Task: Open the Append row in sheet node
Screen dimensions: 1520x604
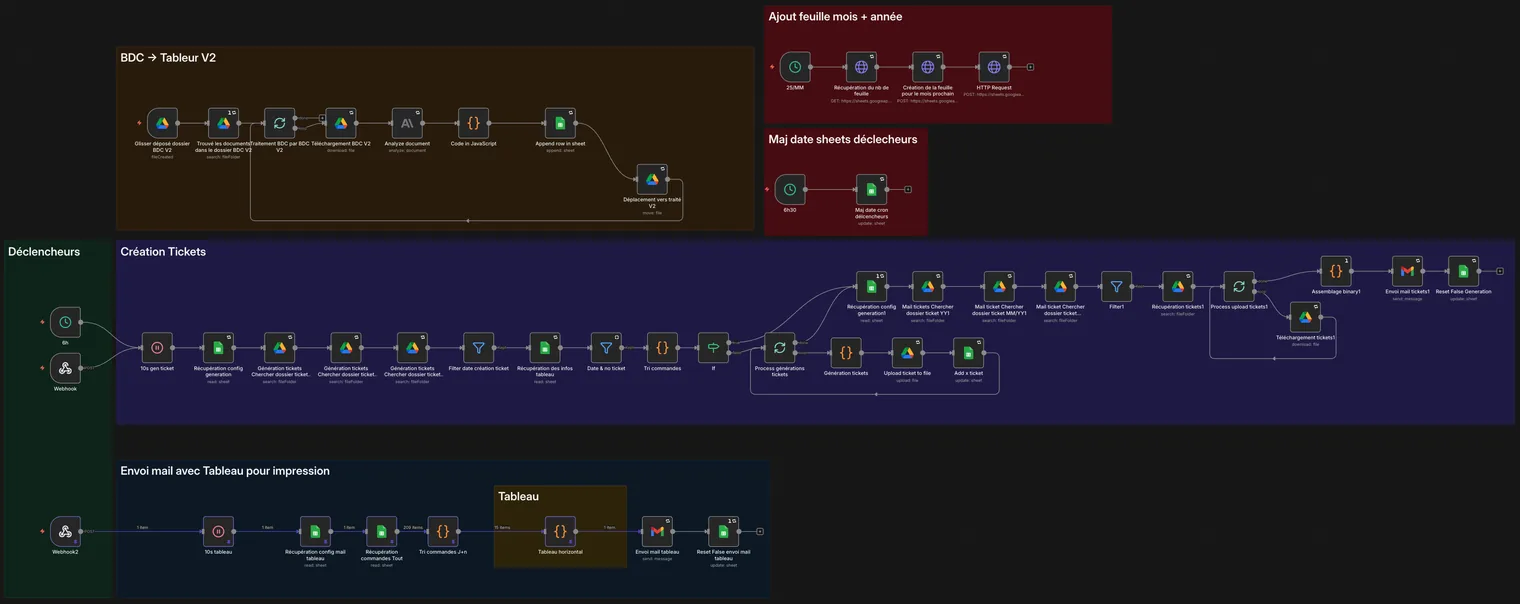Action: tap(560, 123)
